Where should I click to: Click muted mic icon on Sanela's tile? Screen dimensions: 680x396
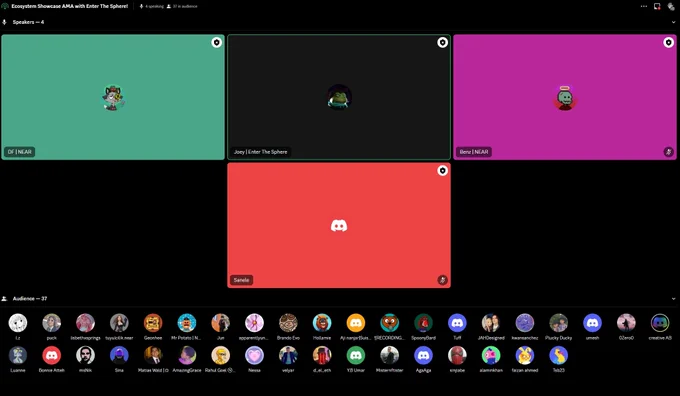442,280
